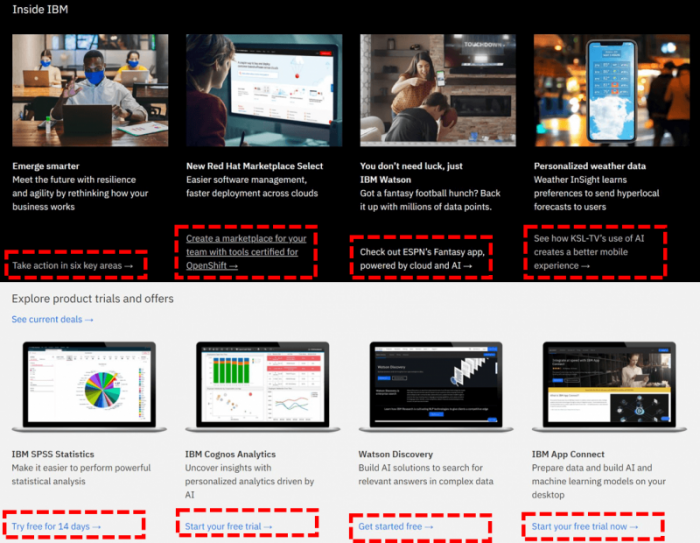Screen dimensions: 700x543
Task: Click 'Try free for 14 days' link
Action: (x=56, y=526)
